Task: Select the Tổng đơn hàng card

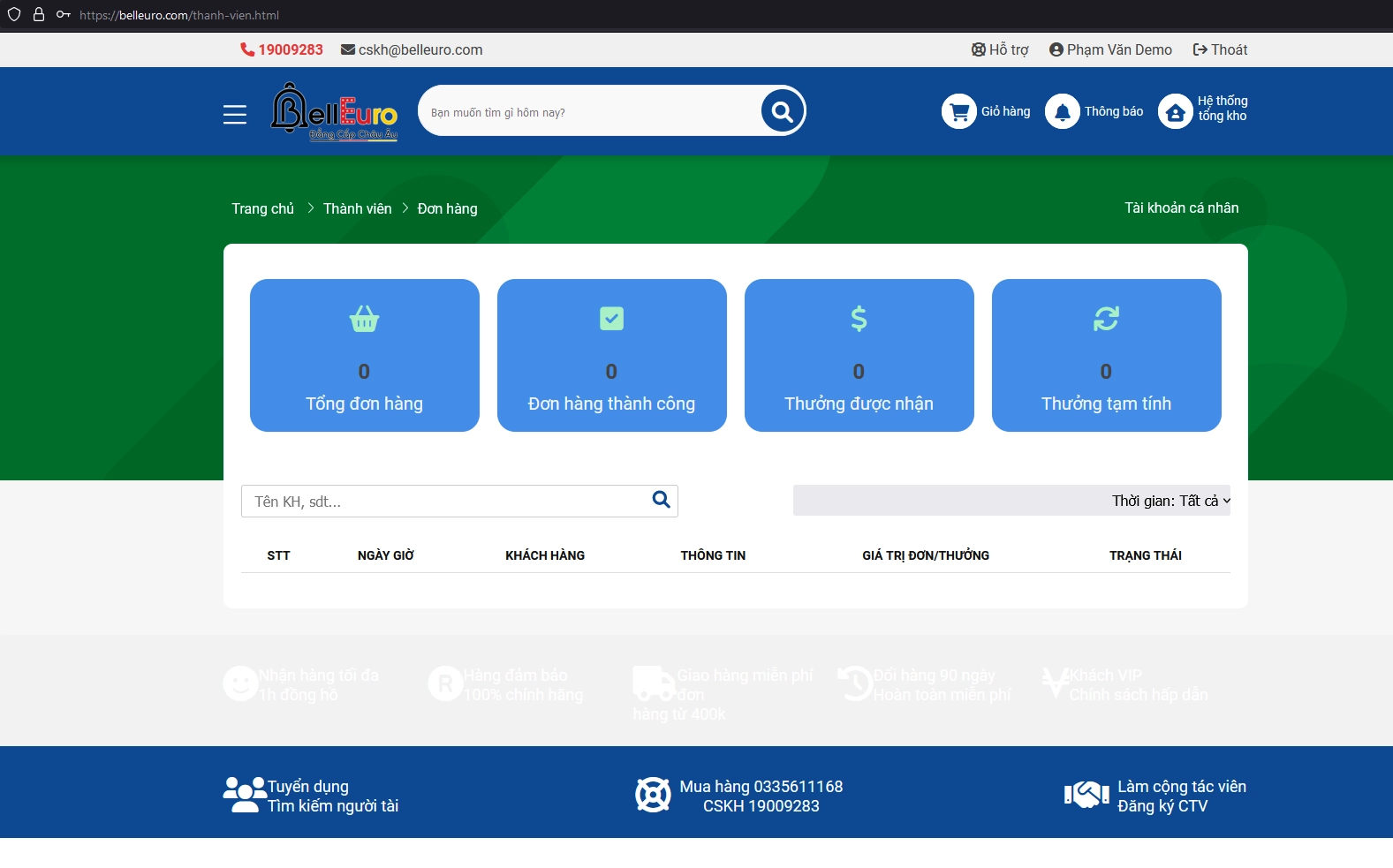Action: click(364, 355)
